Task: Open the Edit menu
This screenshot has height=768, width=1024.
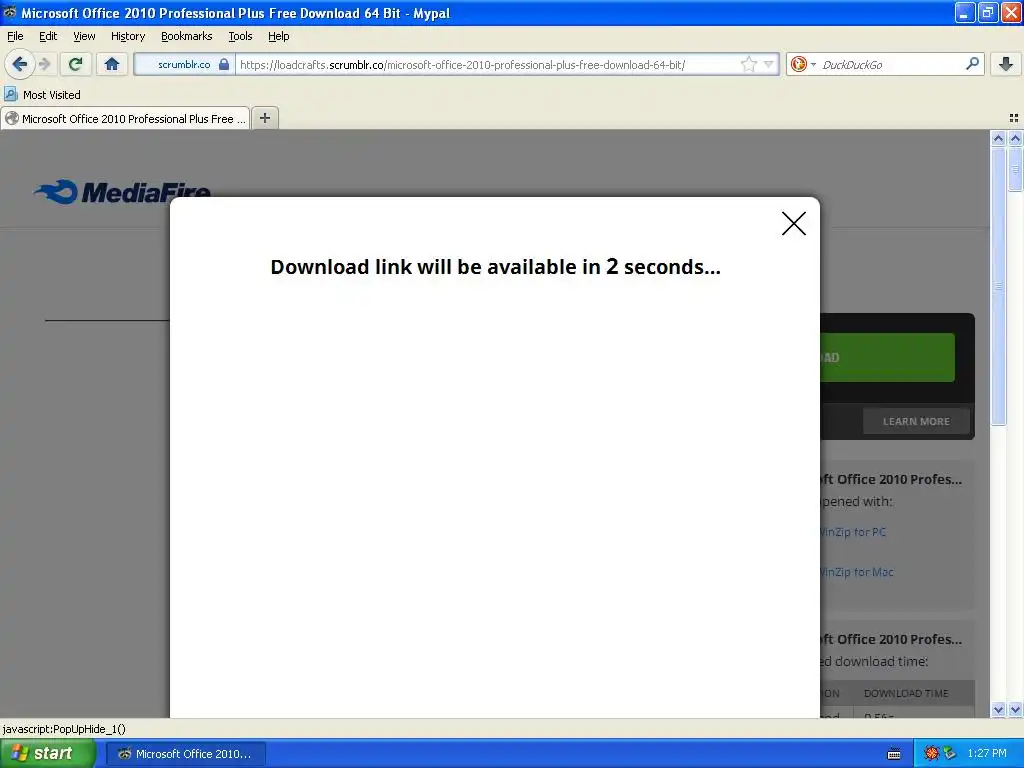Action: (48, 36)
